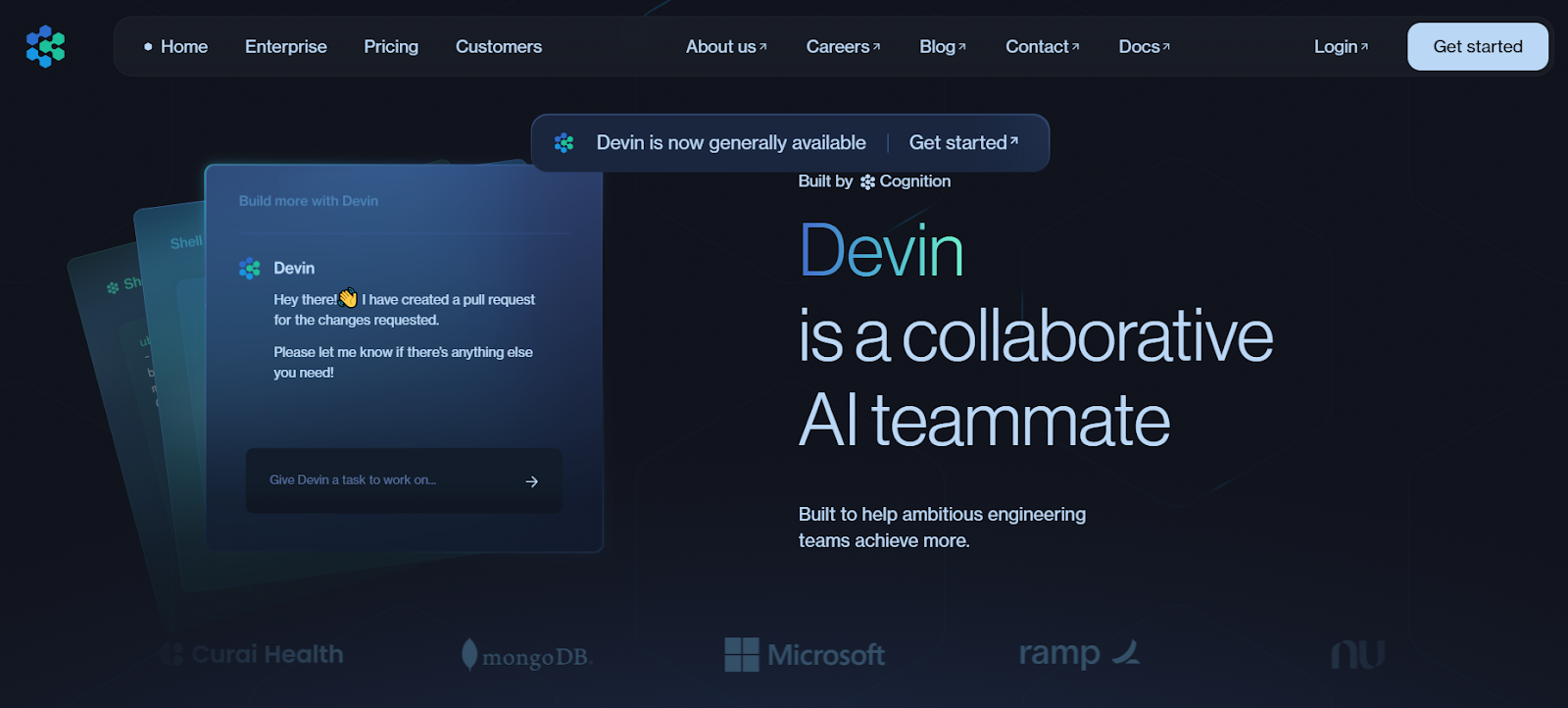This screenshot has width=1568, height=708.
Task: Click the Login link
Action: 1340,46
